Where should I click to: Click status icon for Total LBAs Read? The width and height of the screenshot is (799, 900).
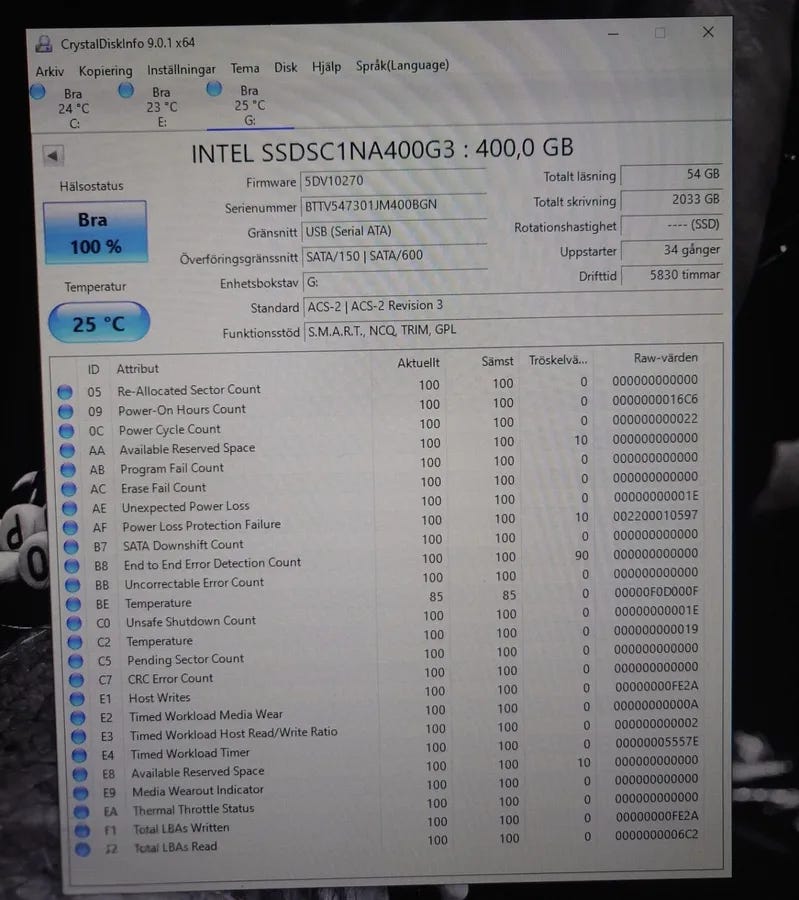83,849
